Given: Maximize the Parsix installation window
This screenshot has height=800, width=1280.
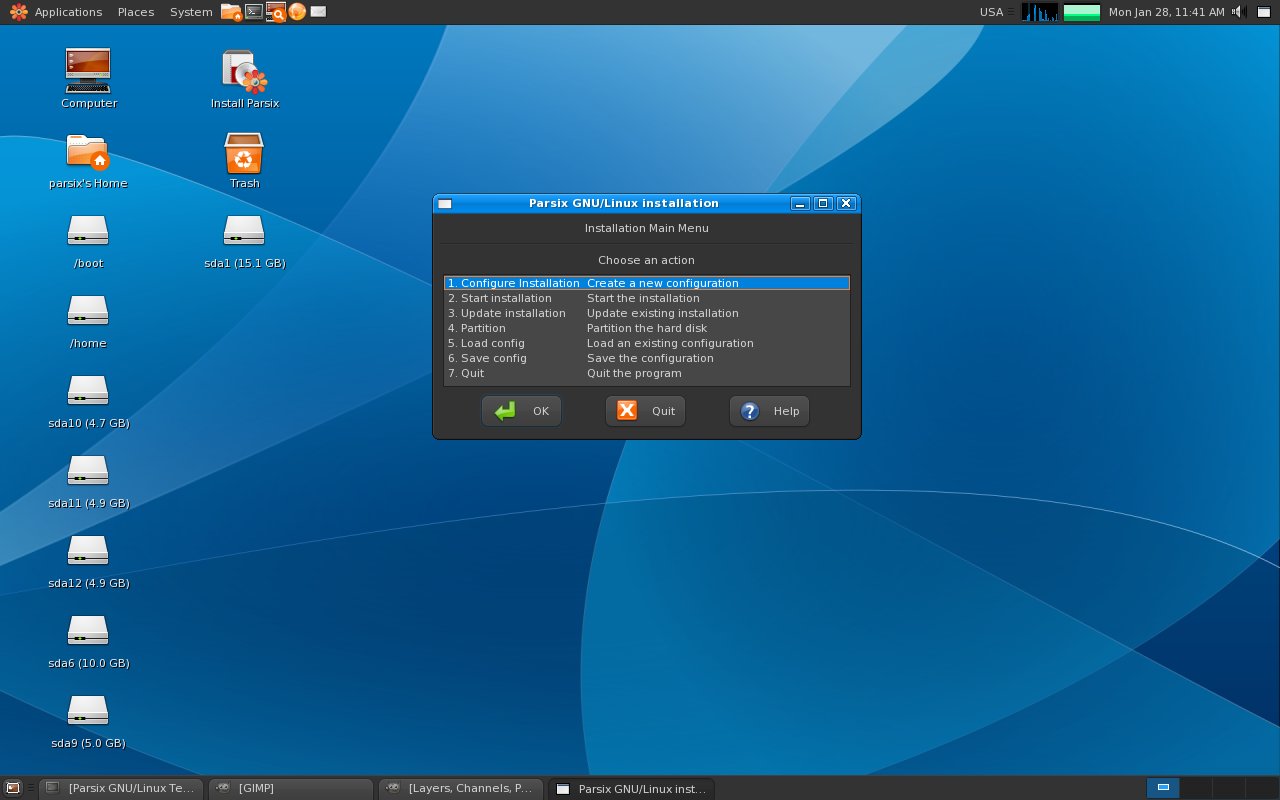Looking at the screenshot, I should pyautogui.click(x=823, y=203).
